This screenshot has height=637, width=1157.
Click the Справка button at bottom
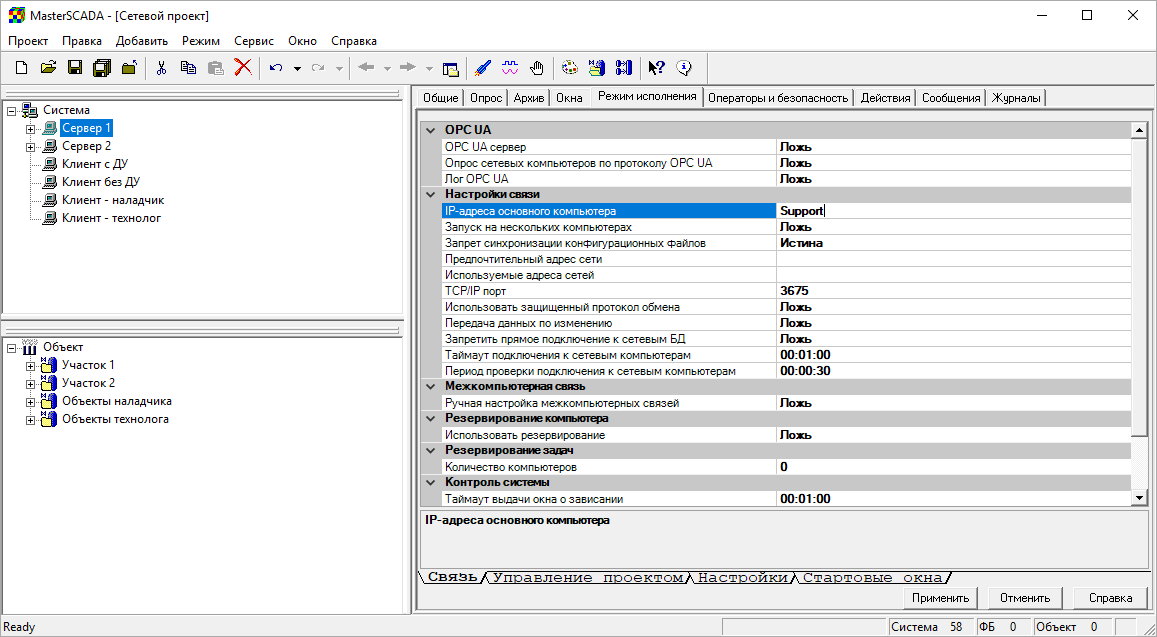click(1111, 598)
